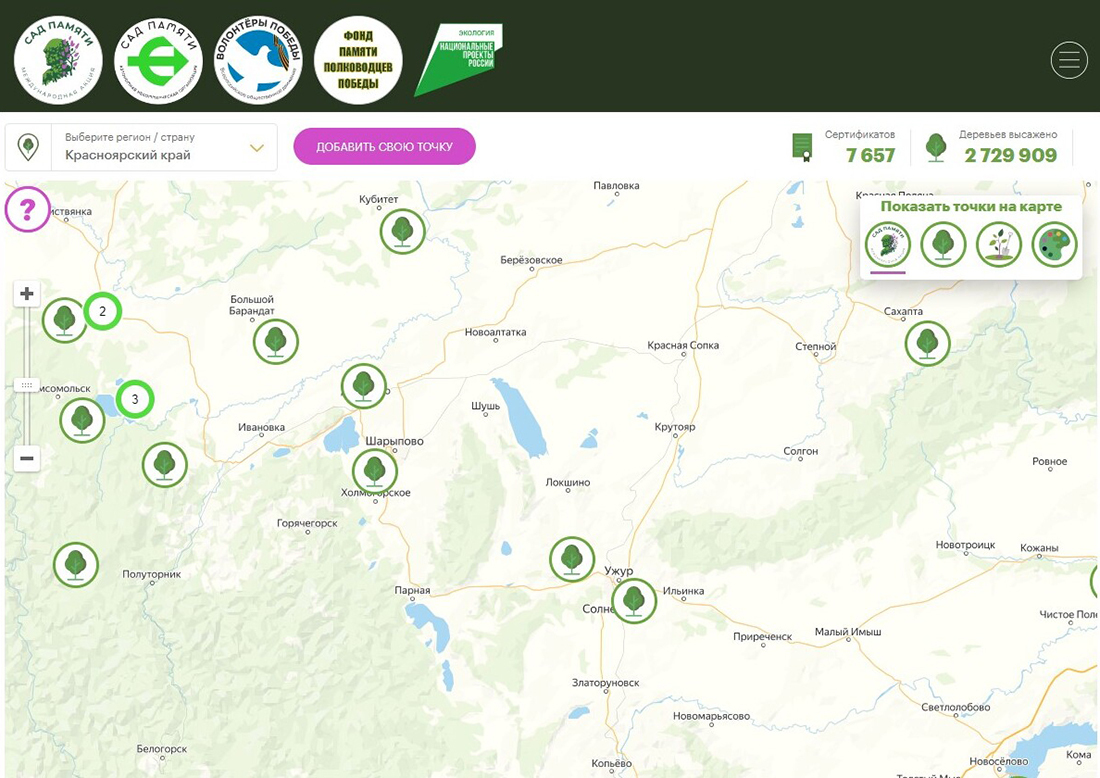1100x778 pixels.
Task: Open tree marker below Сахапта
Action: click(x=927, y=344)
